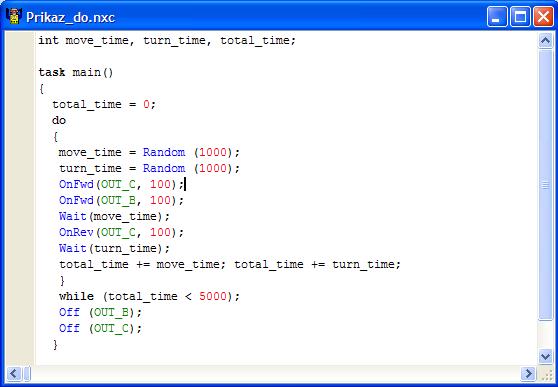Screen dimensions: 558x387
Task: Click the vertical scrollbar up arrow
Action: point(545,41)
